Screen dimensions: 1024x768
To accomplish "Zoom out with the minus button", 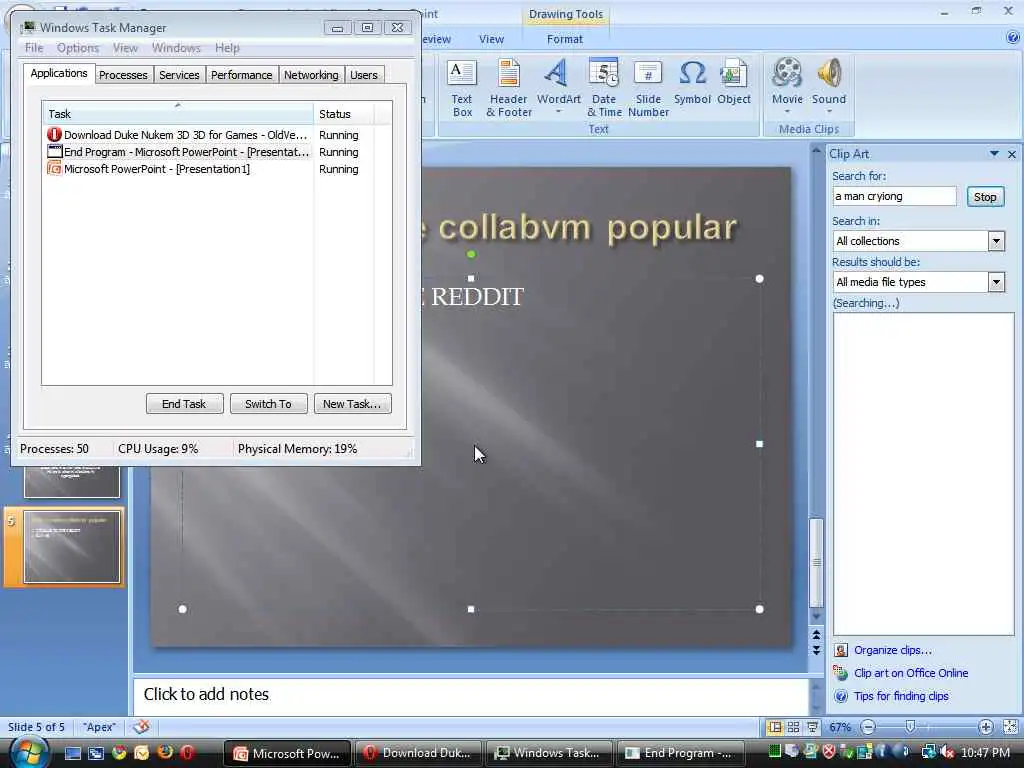I will [x=868, y=727].
